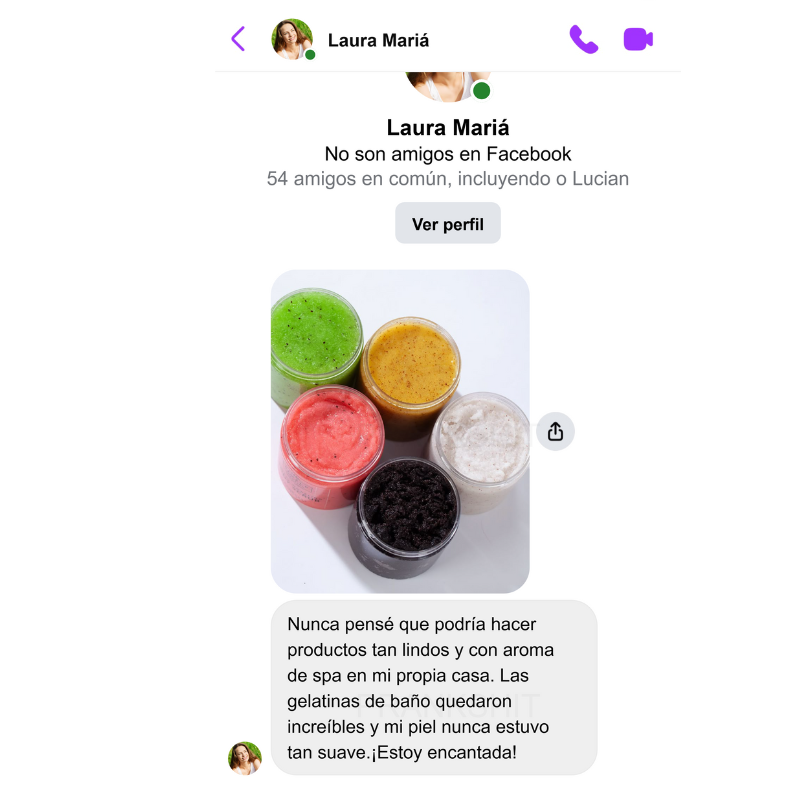Click the large bold Laura Mariá name
The image size is (800, 800).
(447, 128)
